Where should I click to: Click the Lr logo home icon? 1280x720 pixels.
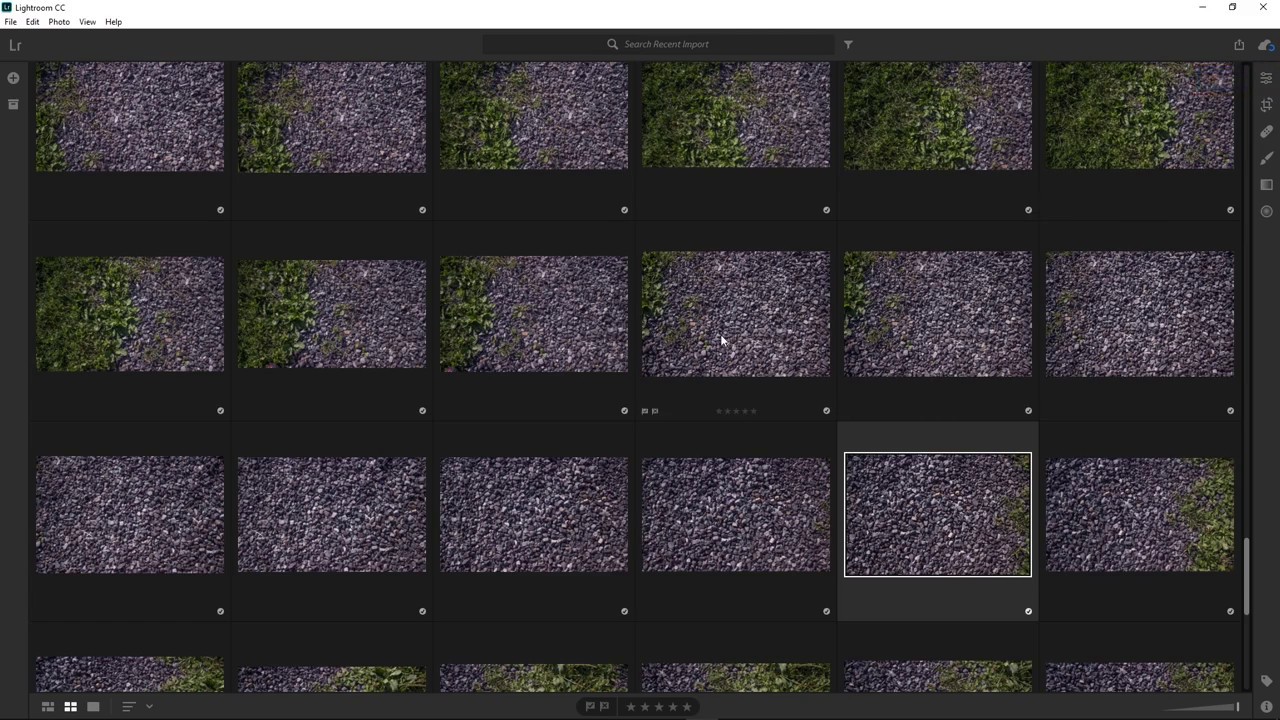point(15,45)
